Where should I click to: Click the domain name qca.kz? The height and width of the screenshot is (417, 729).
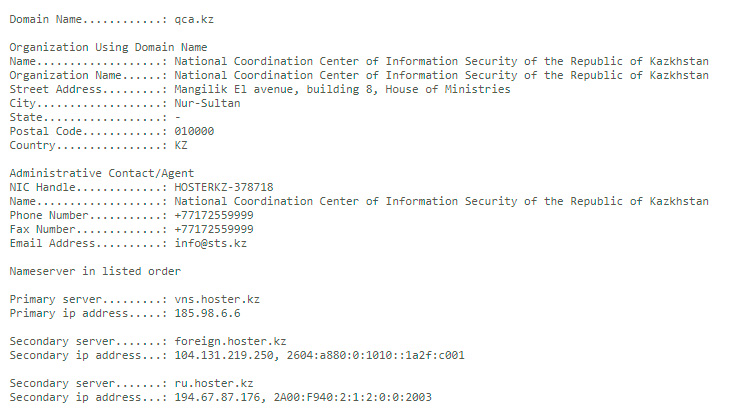point(193,19)
